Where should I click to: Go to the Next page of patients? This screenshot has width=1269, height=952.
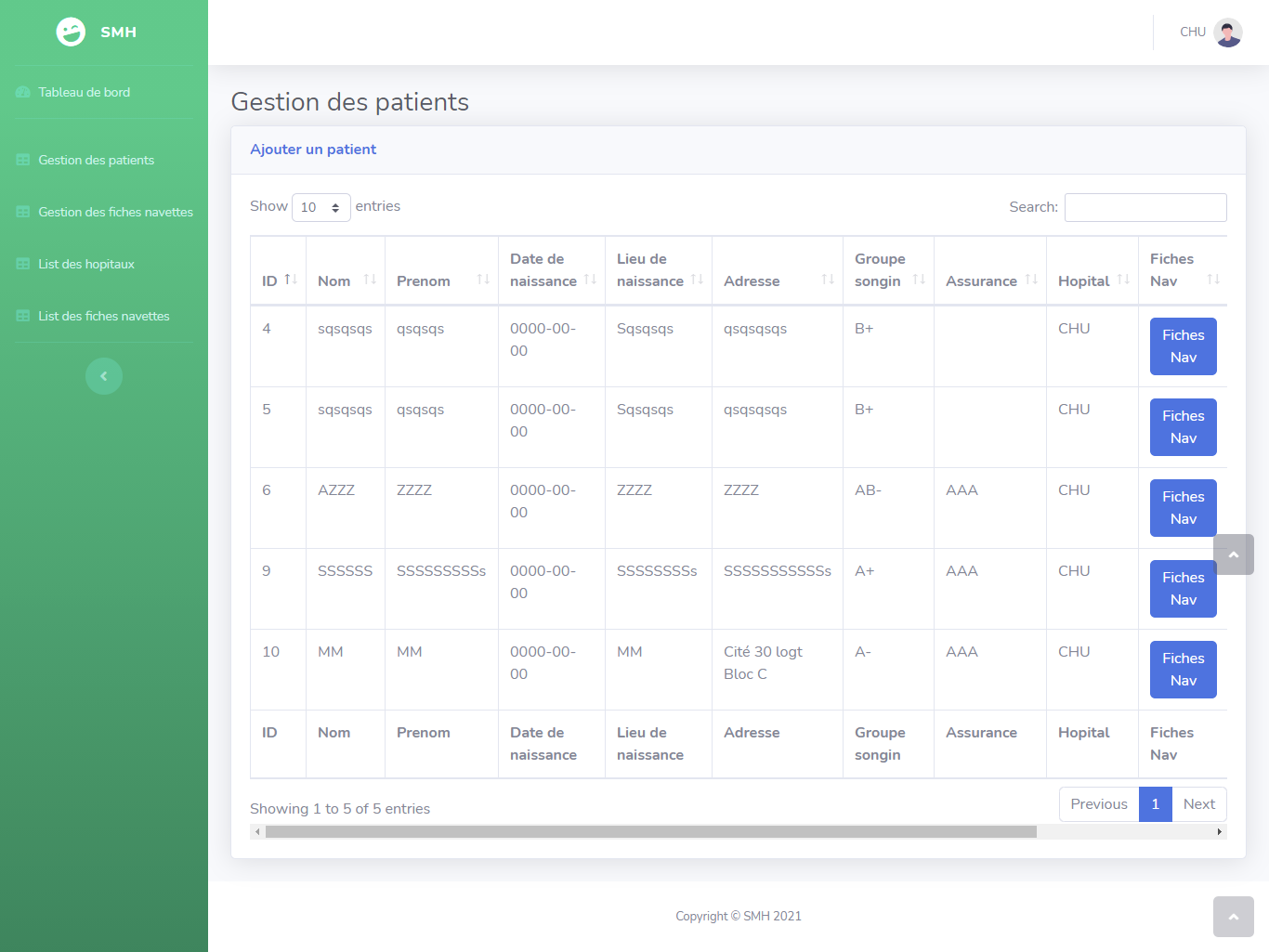[1199, 803]
